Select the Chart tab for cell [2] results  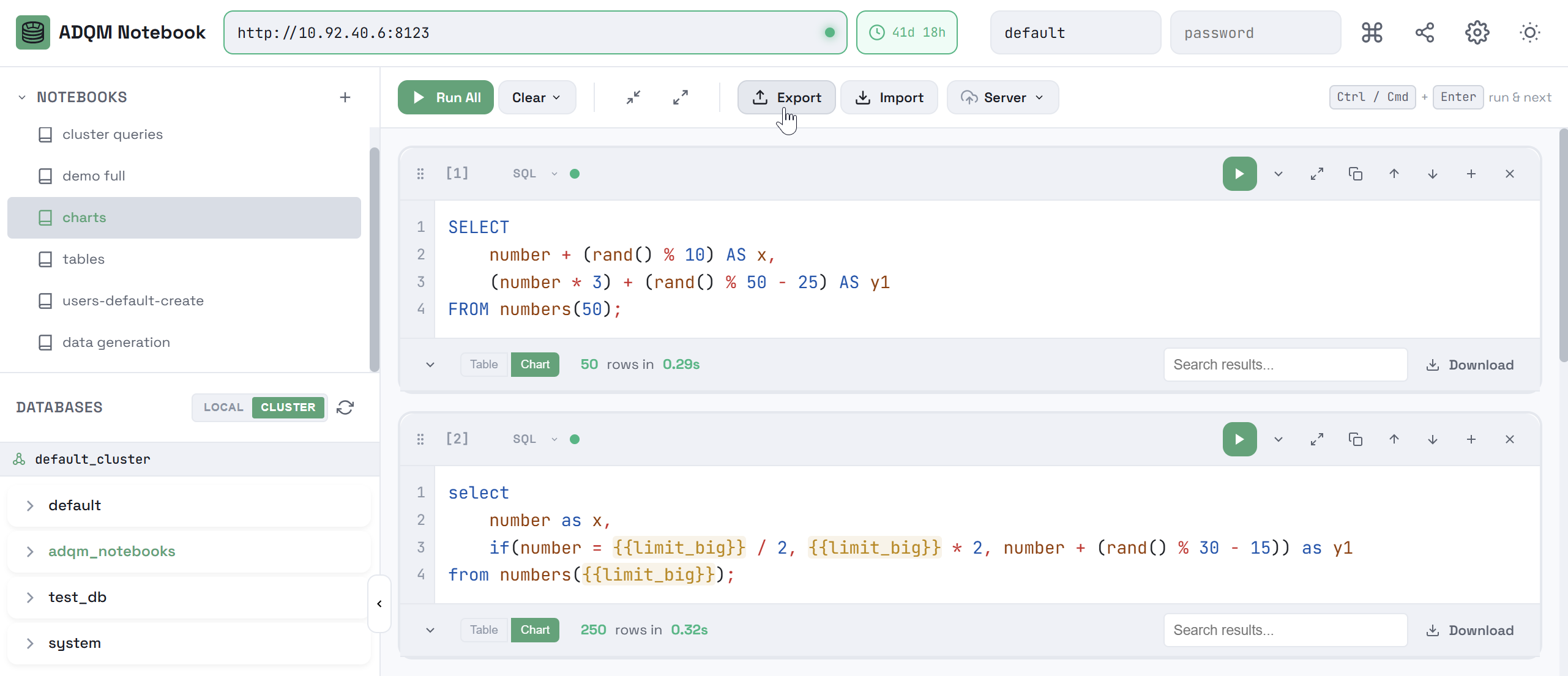coord(534,630)
